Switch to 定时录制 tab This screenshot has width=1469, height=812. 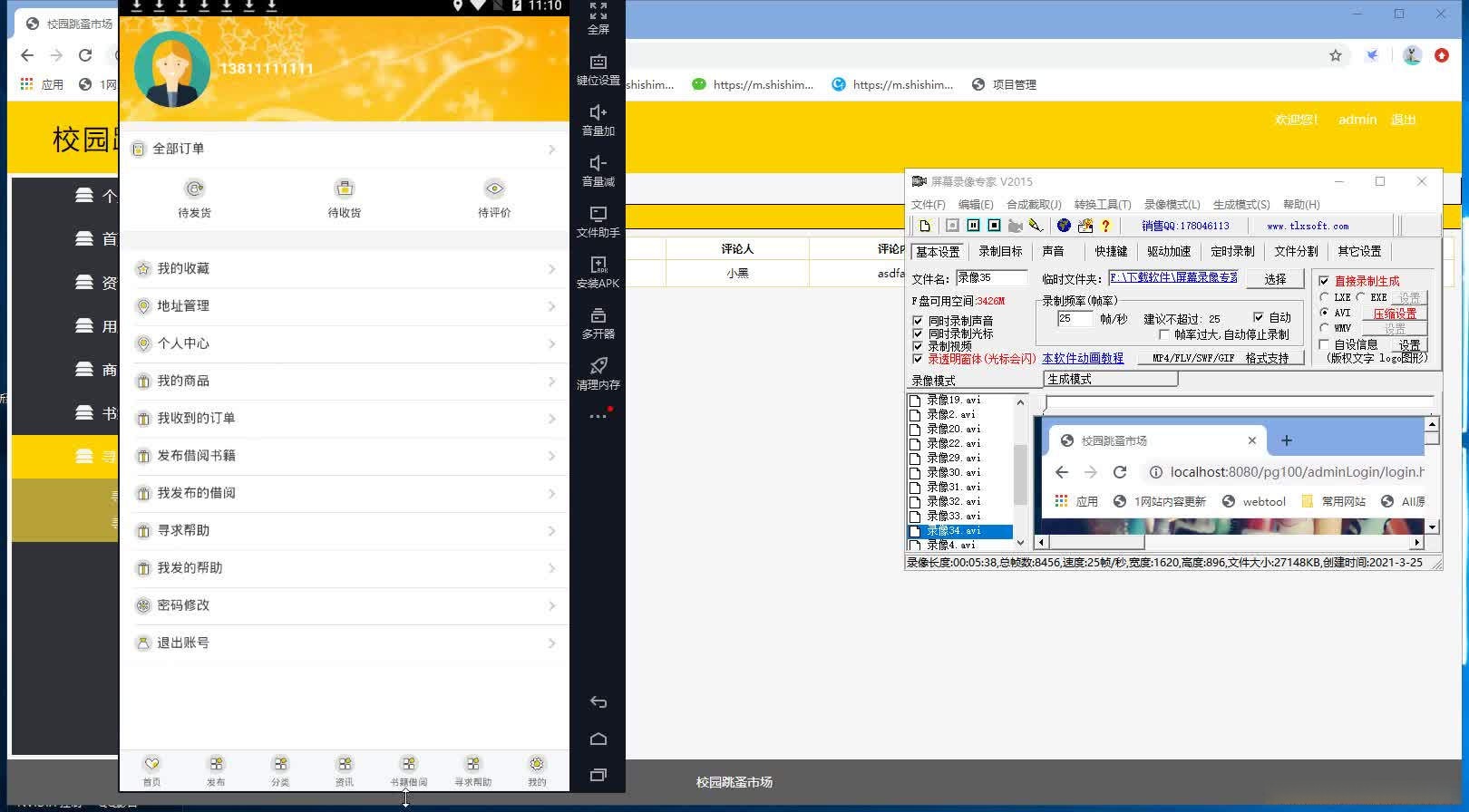click(x=1232, y=252)
